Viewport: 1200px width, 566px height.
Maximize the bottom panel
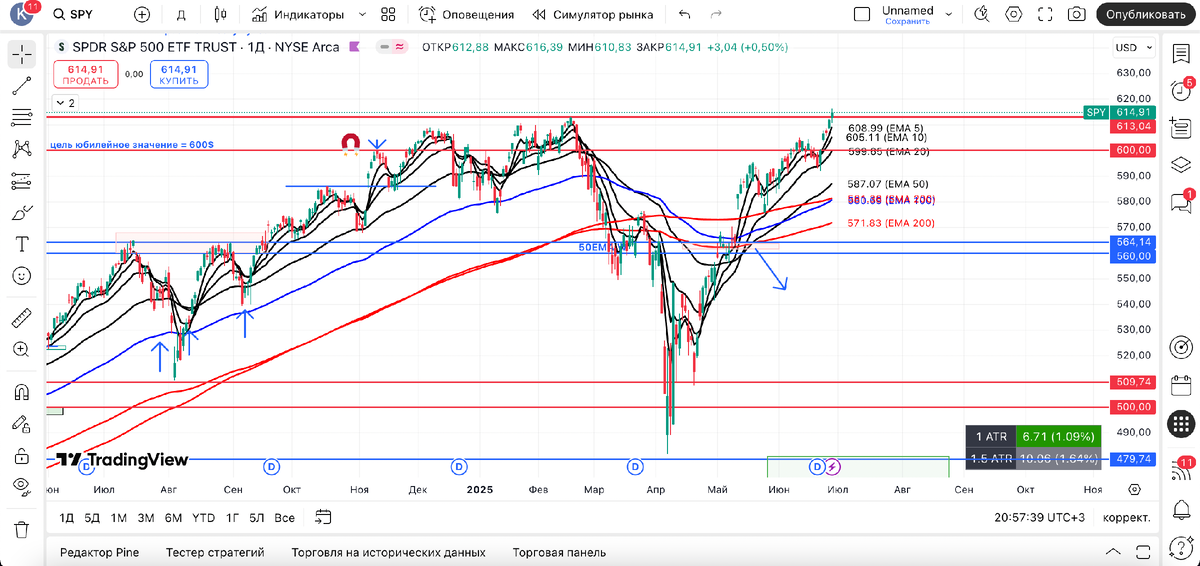tap(1143, 552)
